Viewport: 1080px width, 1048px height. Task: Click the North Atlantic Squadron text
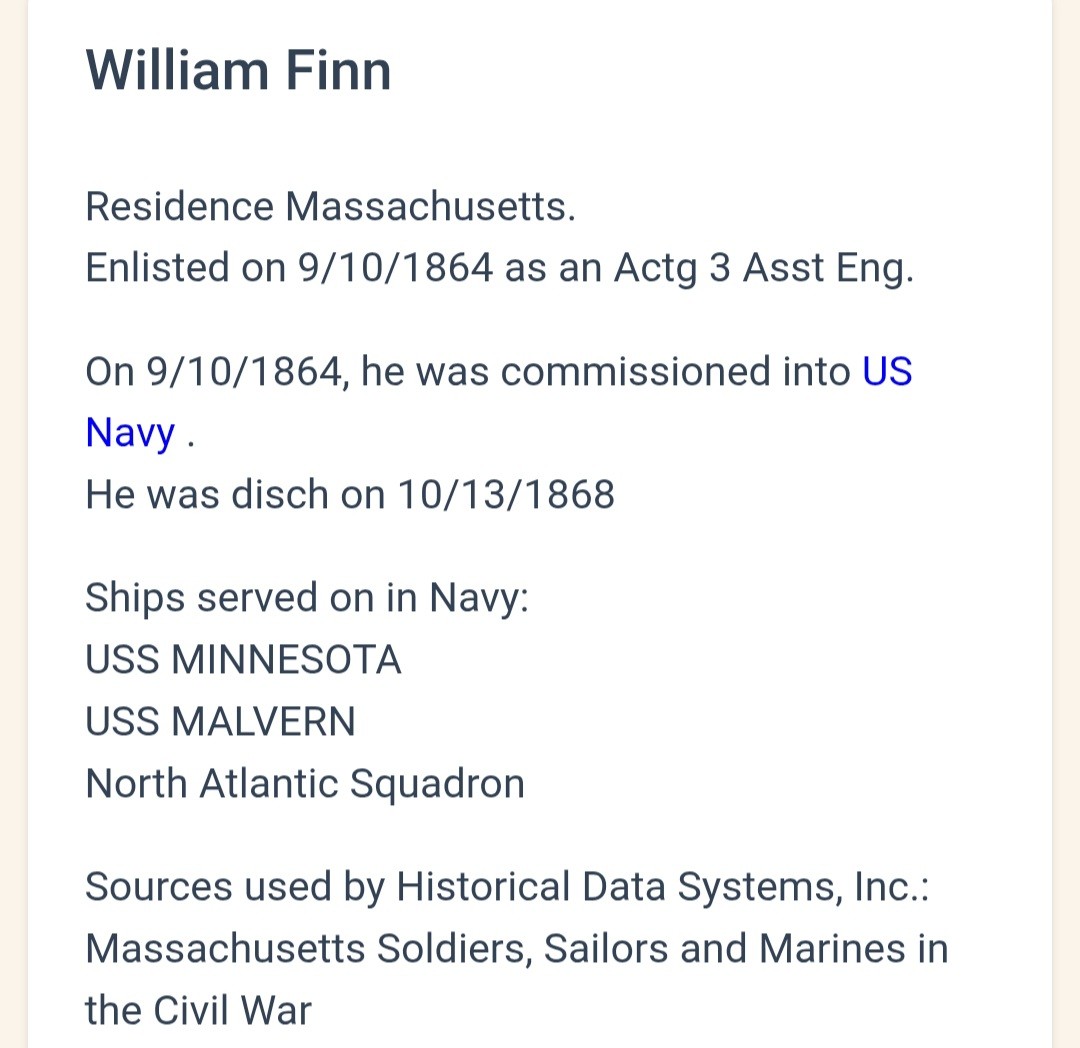[304, 783]
